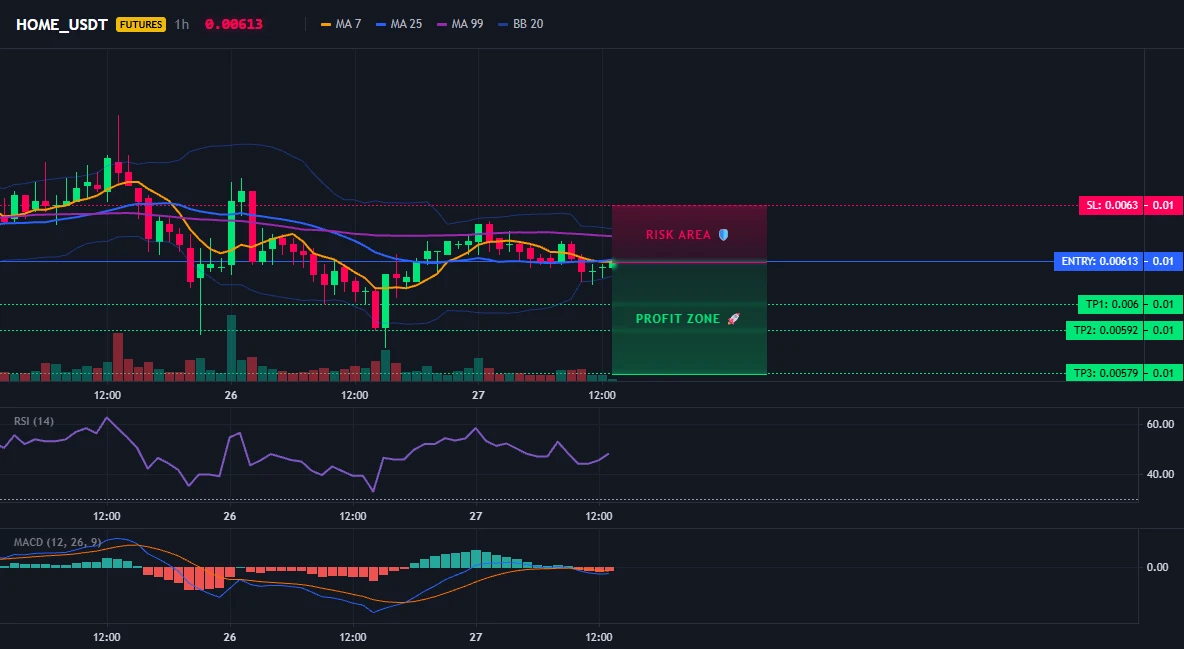The image size is (1184, 649).
Task: Click the rocket icon beside PROFIT ZONE
Action: (733, 319)
